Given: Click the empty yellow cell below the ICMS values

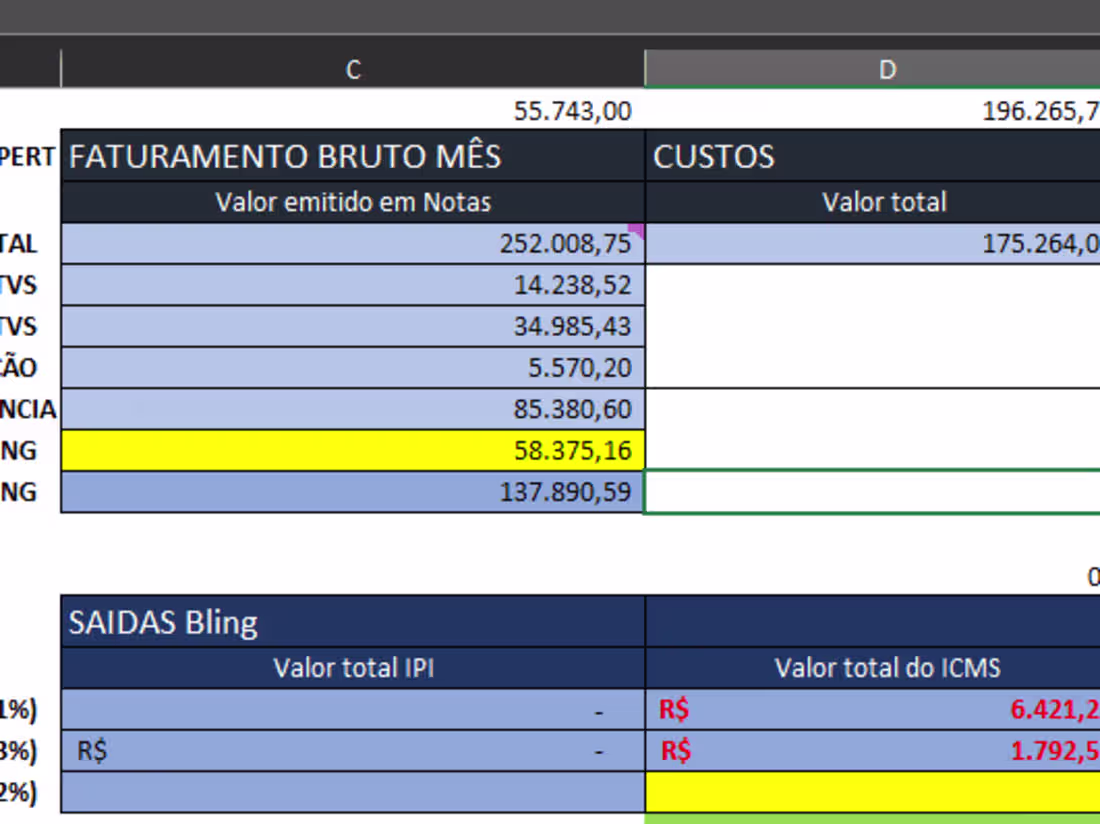Looking at the screenshot, I should pyautogui.click(x=886, y=791).
